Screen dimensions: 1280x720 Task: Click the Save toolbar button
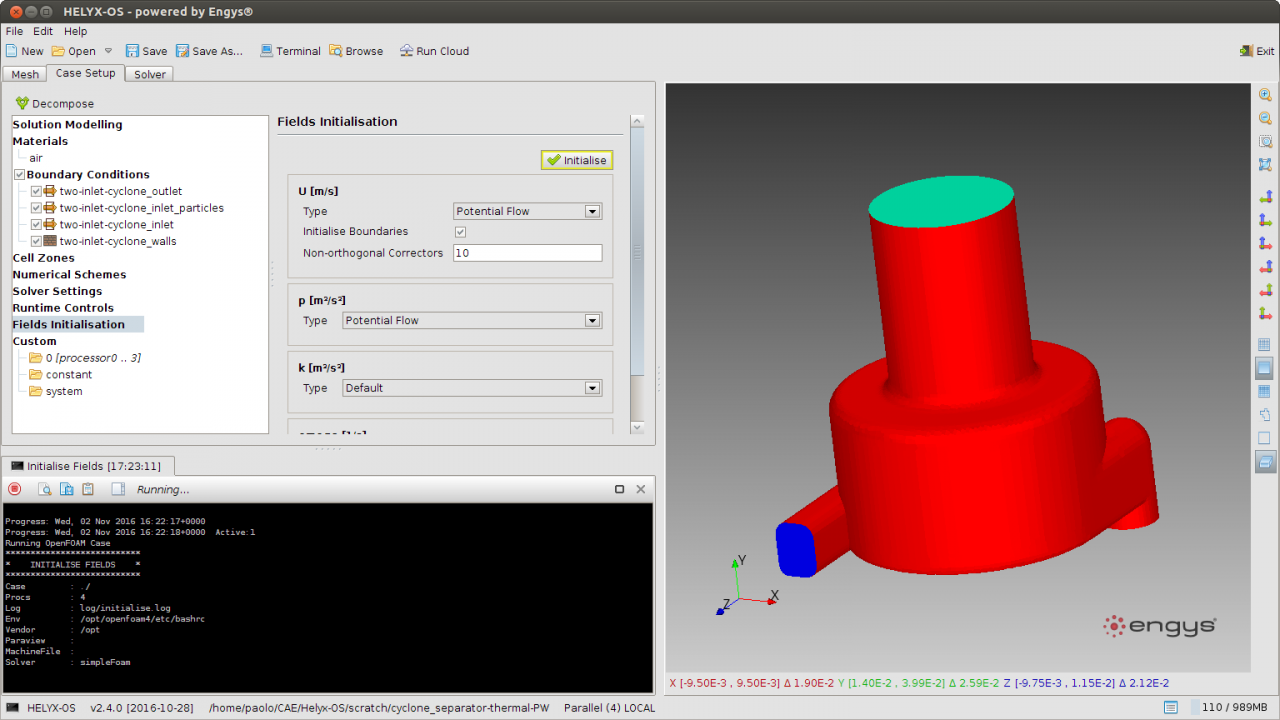click(146, 51)
